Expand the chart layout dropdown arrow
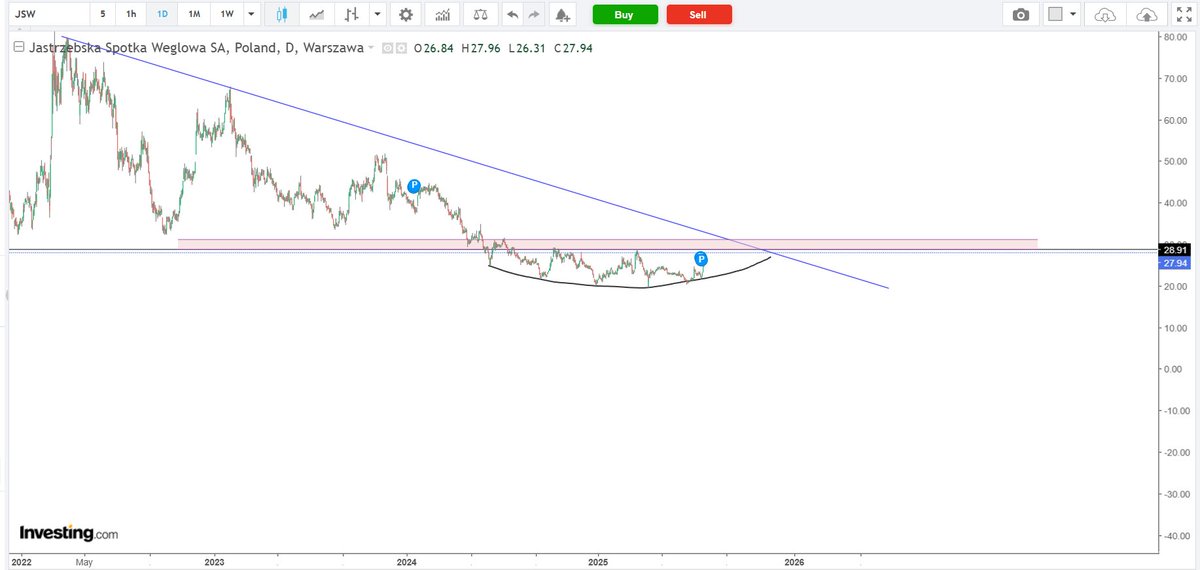This screenshot has height=570, width=1200. 1073,15
